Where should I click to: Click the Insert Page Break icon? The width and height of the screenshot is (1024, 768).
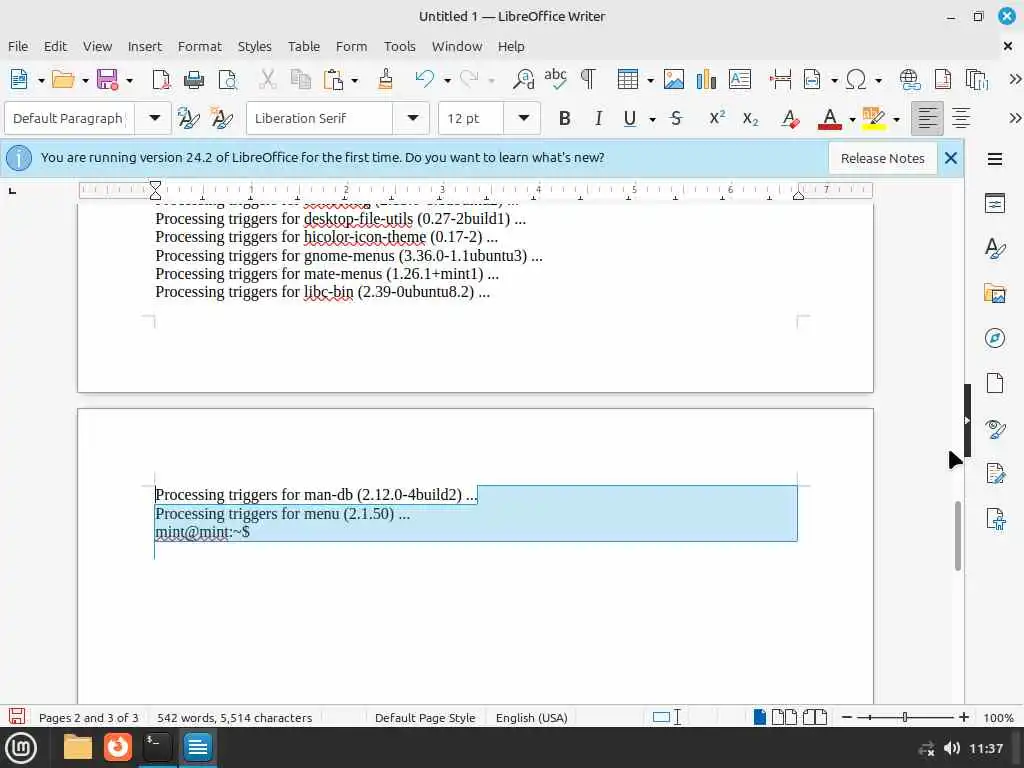point(780,79)
